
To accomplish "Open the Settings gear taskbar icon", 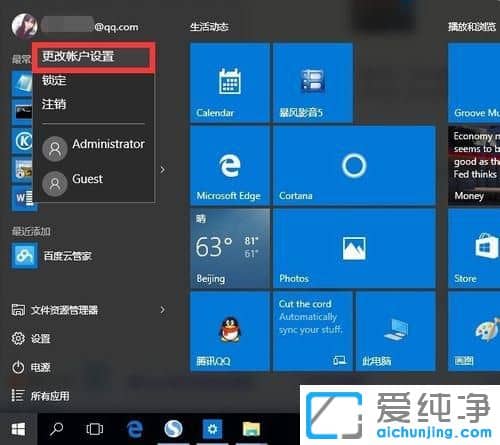I will tap(212, 429).
